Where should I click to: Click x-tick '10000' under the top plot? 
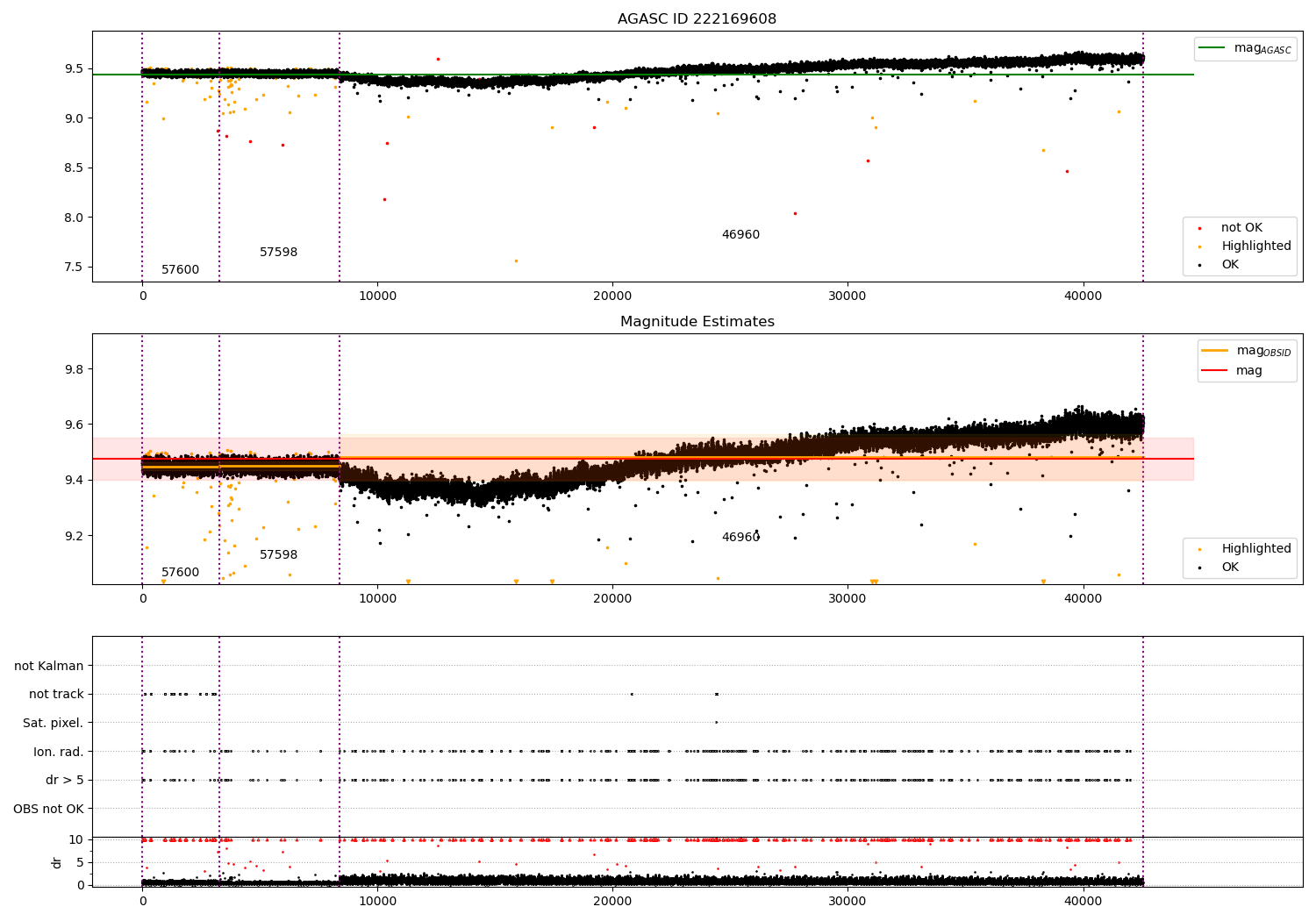coord(377,296)
